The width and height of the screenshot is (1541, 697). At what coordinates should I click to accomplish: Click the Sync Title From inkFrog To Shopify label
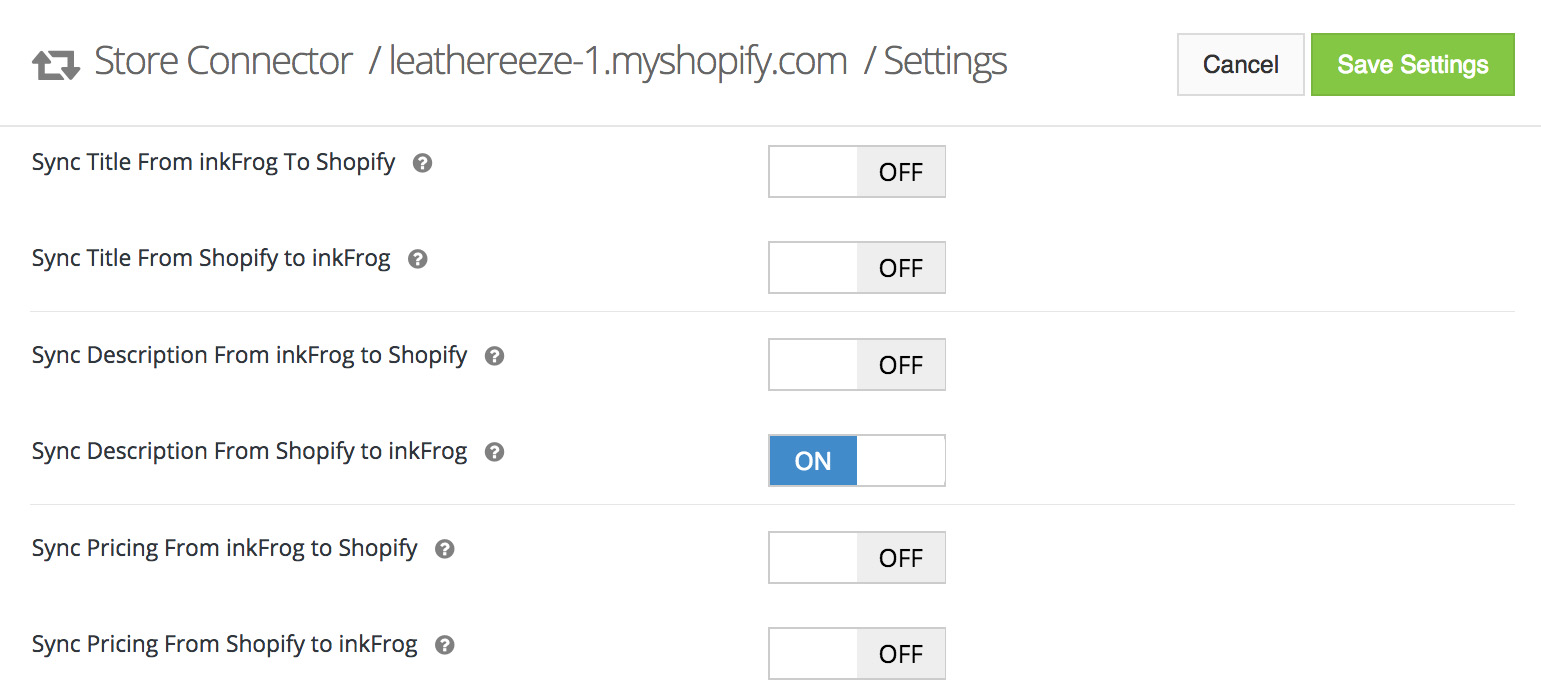point(214,162)
